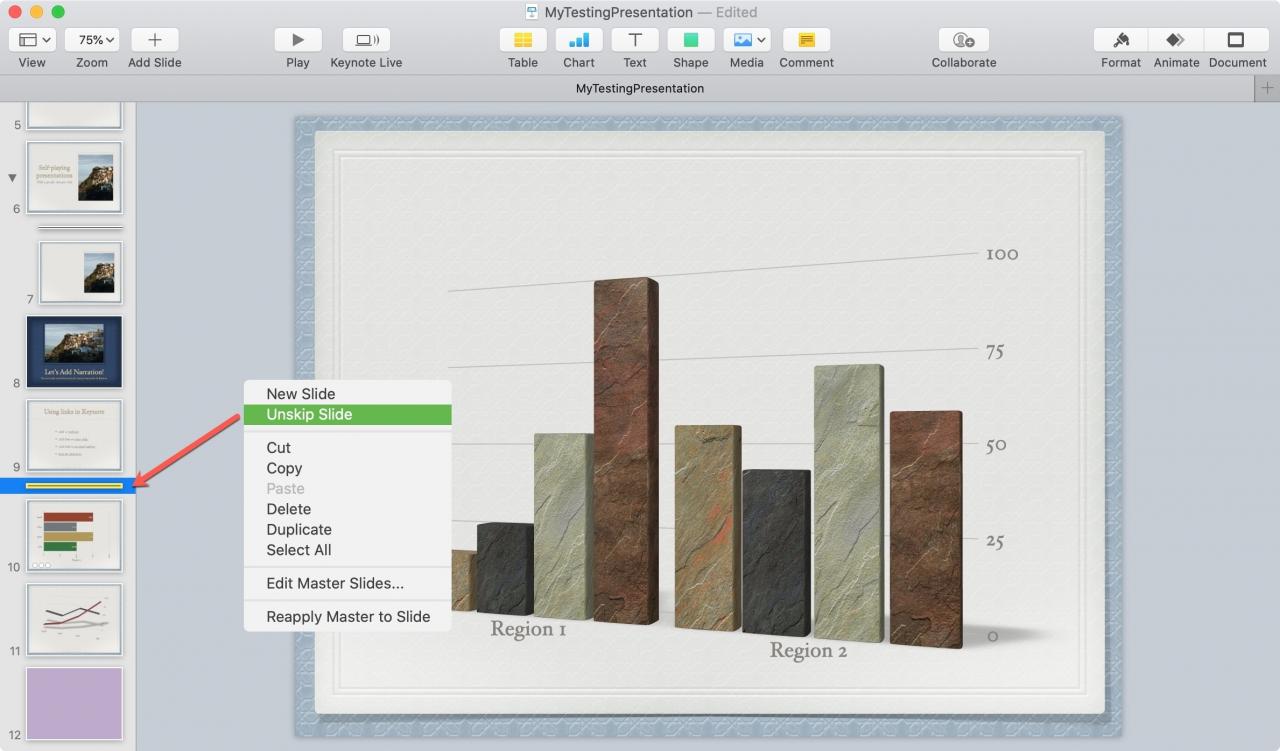Image resolution: width=1280 pixels, height=751 pixels.
Task: Select slide 6 thumbnail
Action: pos(74,177)
